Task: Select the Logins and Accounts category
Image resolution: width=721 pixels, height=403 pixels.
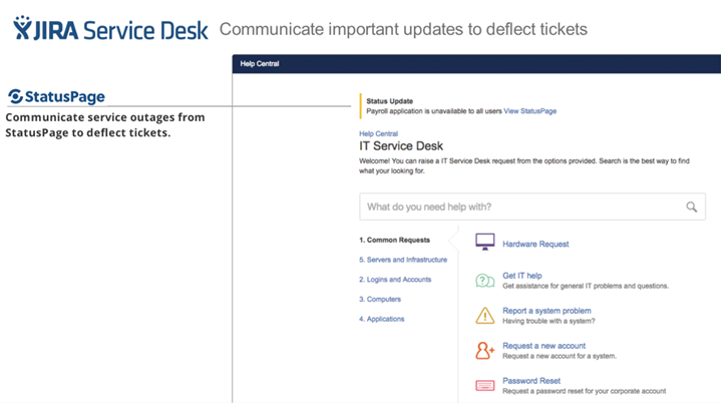Action: pyautogui.click(x=395, y=279)
